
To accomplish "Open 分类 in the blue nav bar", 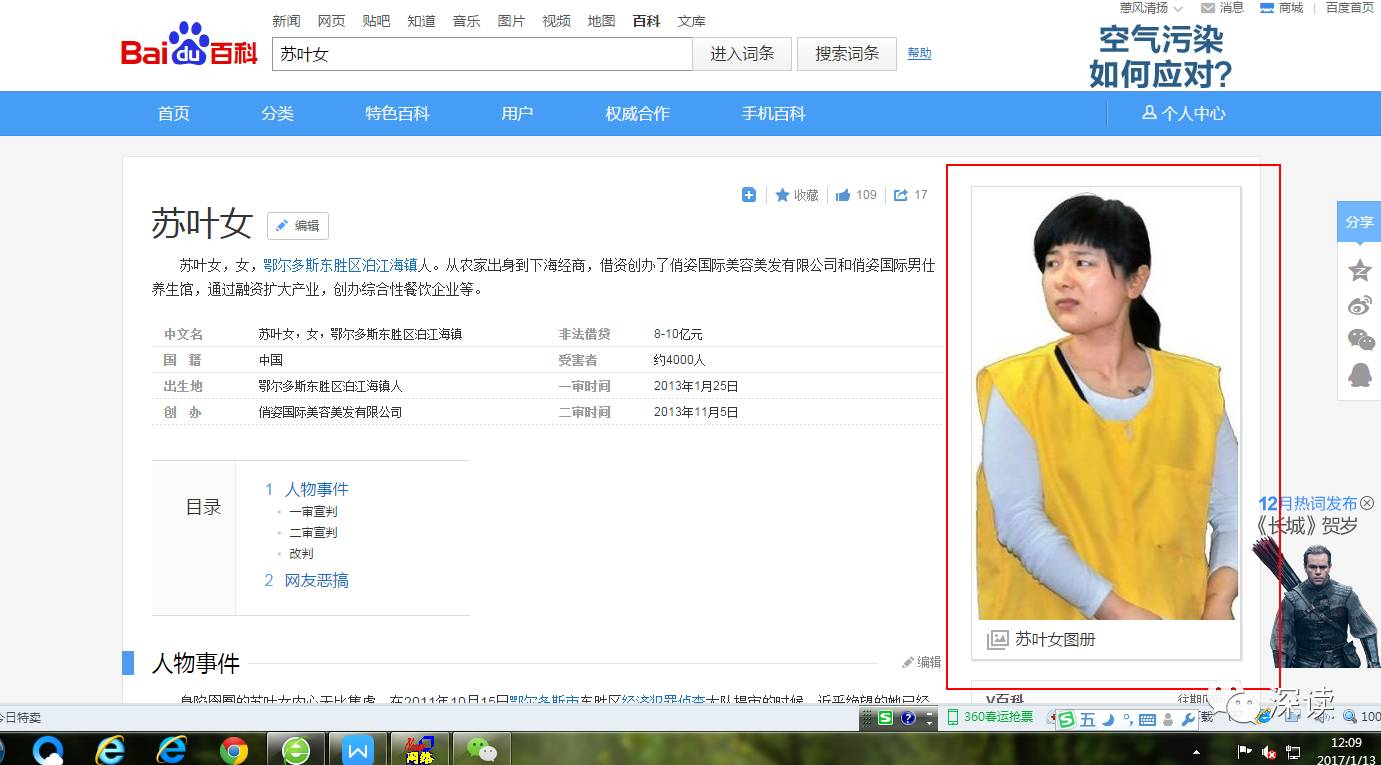I will [277, 113].
